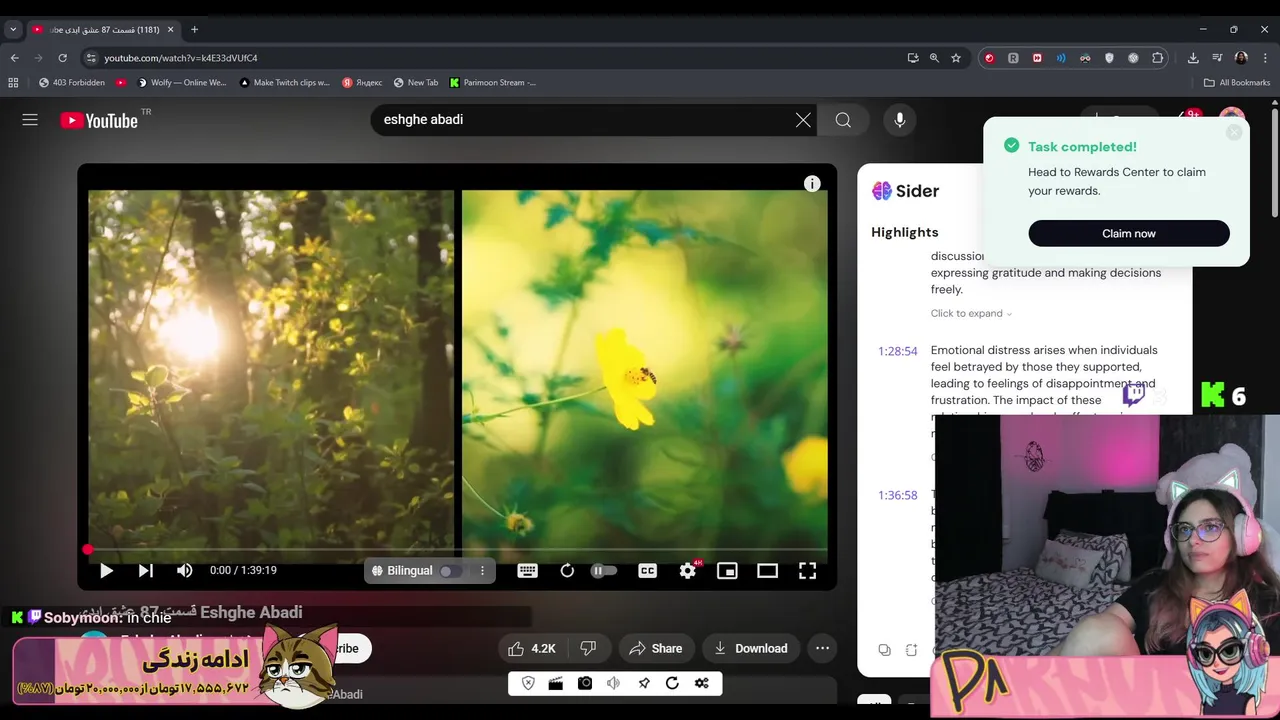The height and width of the screenshot is (720, 1280).
Task: Open the Parimoon Stream bookmark
Action: point(493,83)
